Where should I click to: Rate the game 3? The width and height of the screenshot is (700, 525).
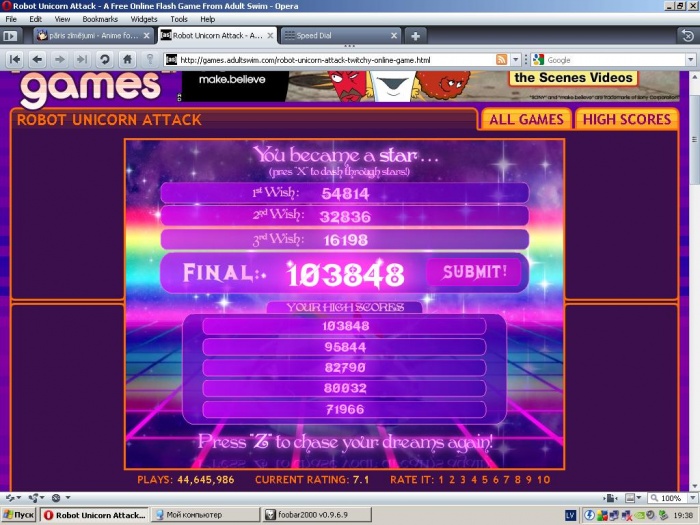tap(462, 480)
